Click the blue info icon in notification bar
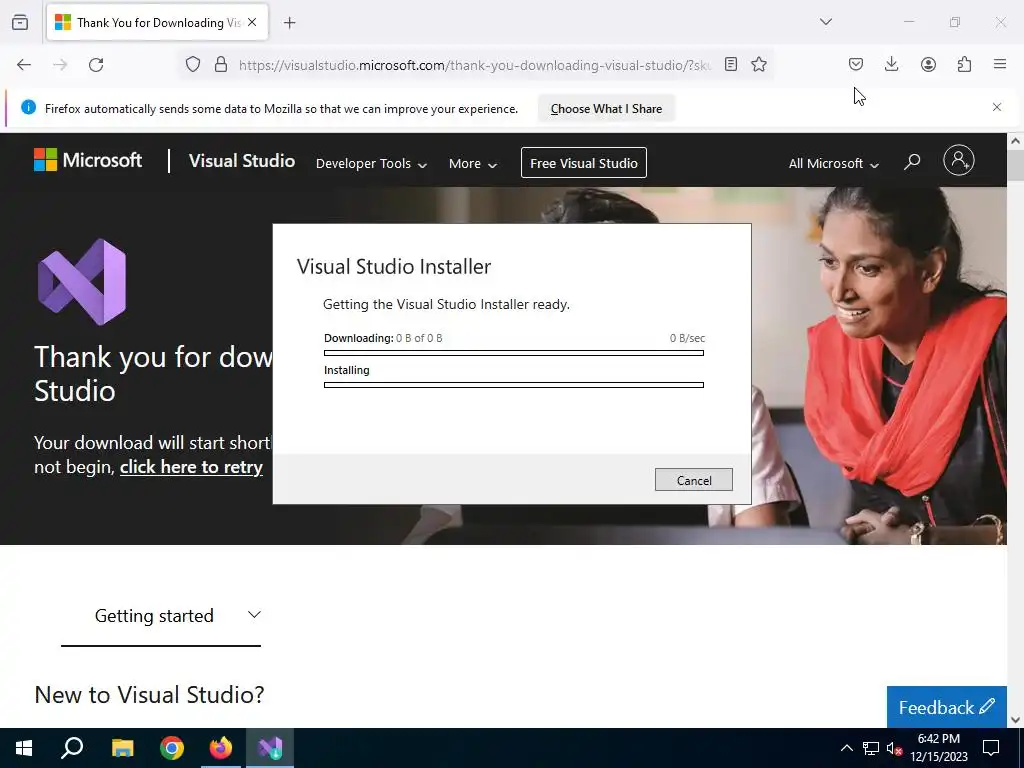1024x768 pixels. [x=28, y=108]
